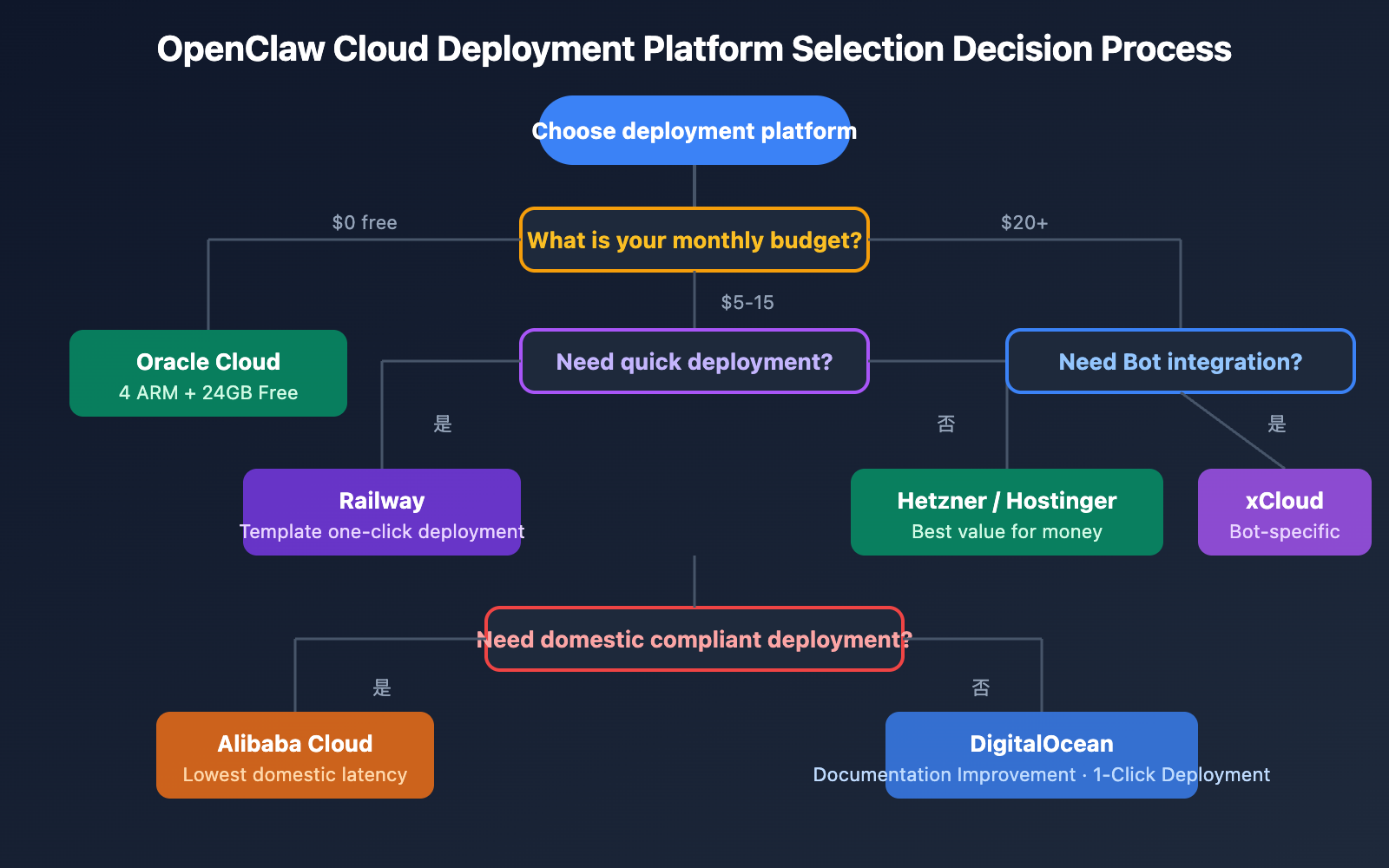
Task: Open the "Need domestic compliant deployment?" decision box
Action: click(694, 640)
